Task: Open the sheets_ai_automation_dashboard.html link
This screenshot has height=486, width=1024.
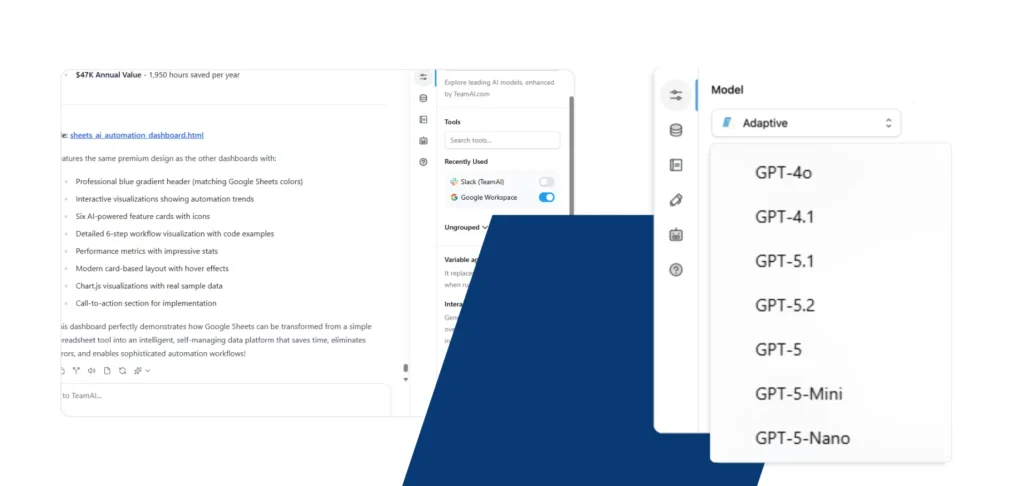Action: tap(136, 135)
